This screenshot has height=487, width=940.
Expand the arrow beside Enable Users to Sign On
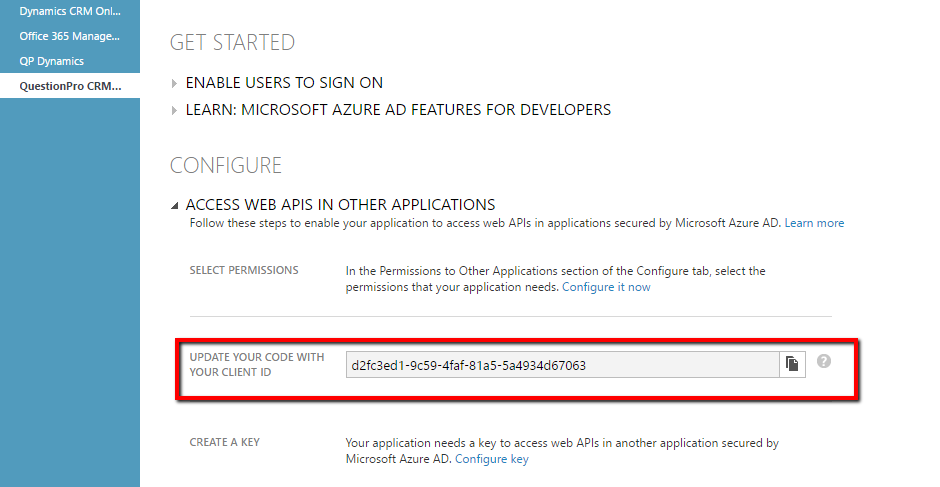175,83
